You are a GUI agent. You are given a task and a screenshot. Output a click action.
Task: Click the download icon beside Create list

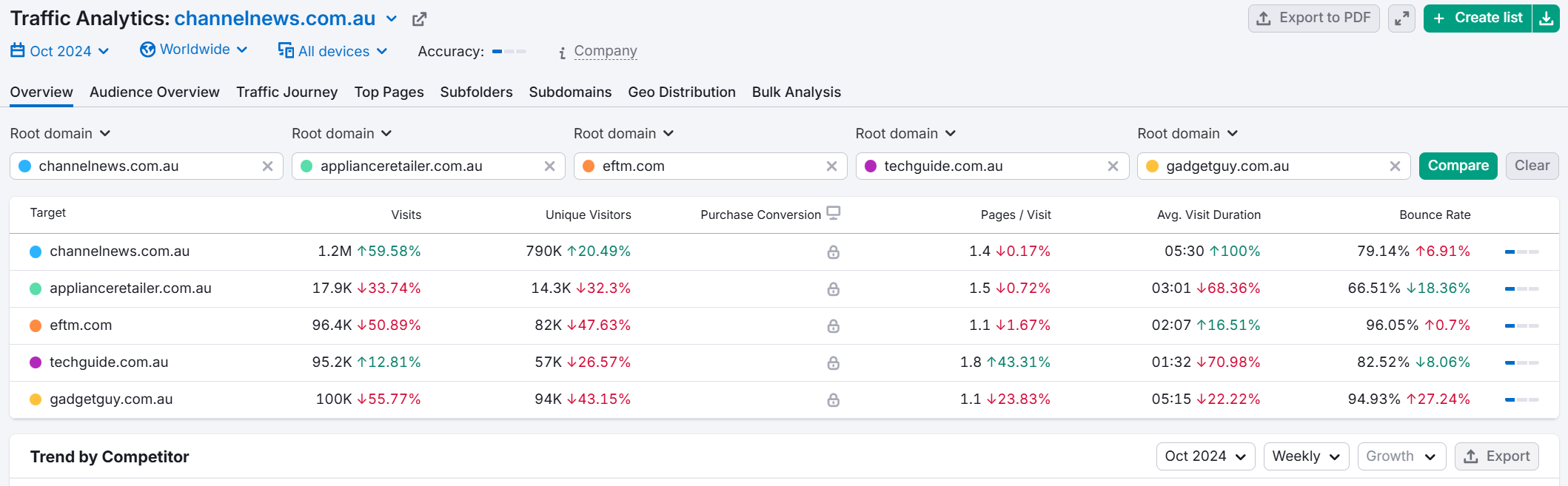(1547, 18)
